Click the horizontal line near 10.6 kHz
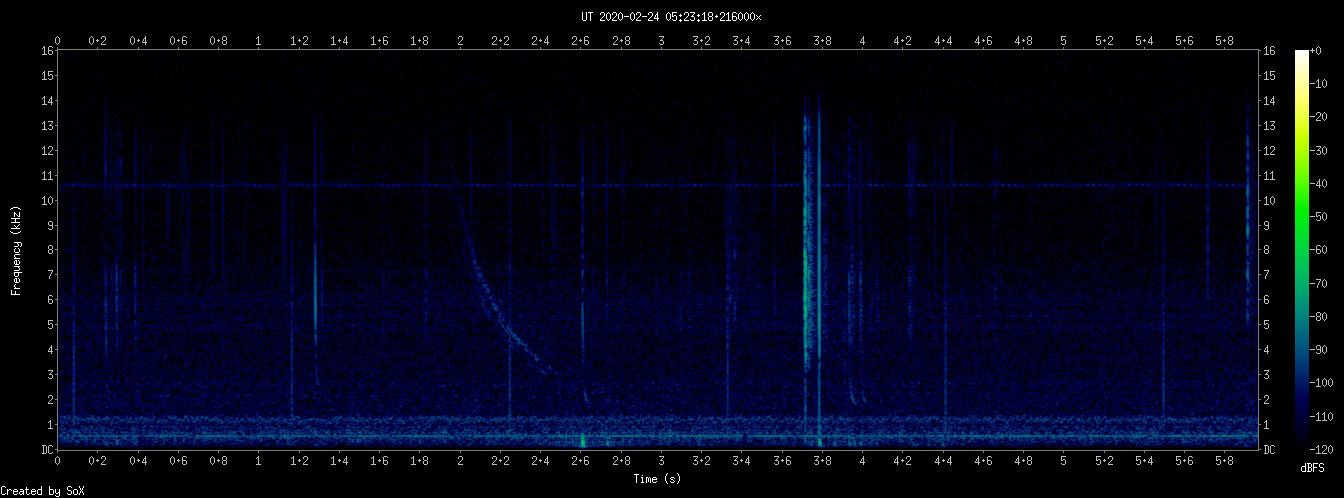Image resolution: width=1344 pixels, height=498 pixels. tap(650, 185)
